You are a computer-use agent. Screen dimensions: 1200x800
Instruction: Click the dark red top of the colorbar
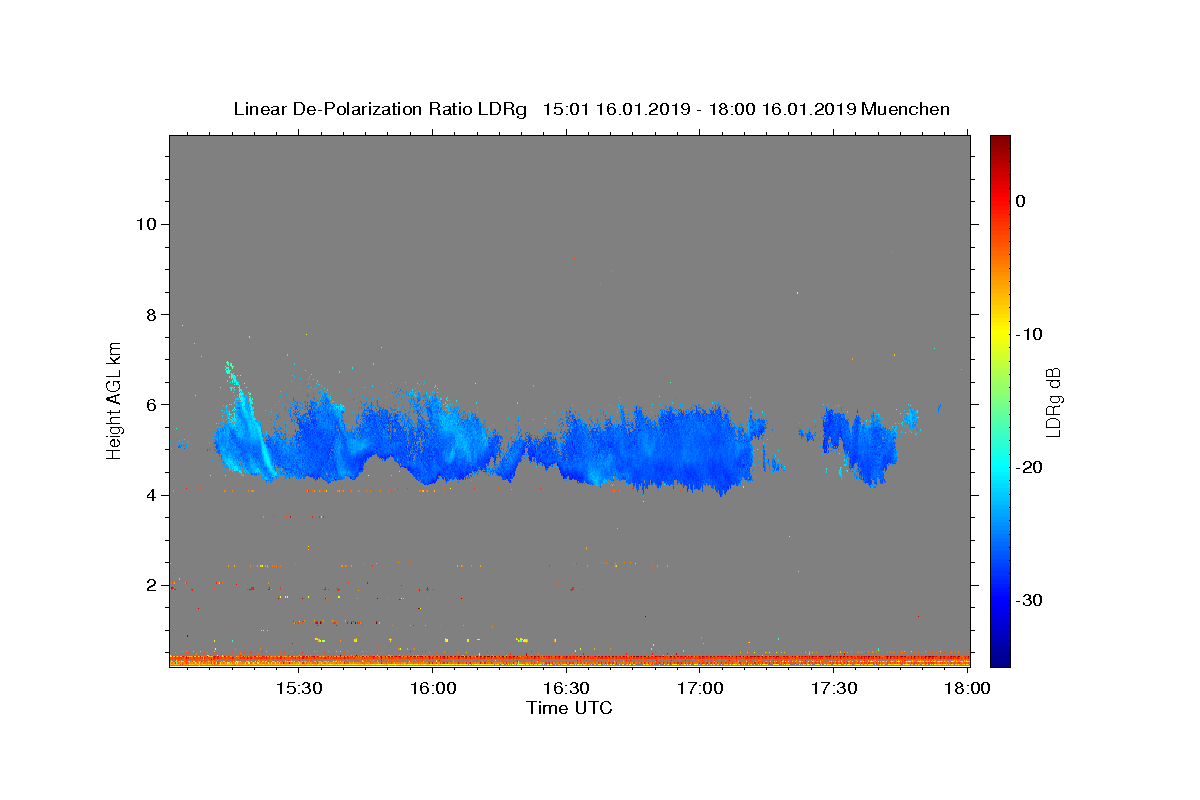click(1000, 142)
